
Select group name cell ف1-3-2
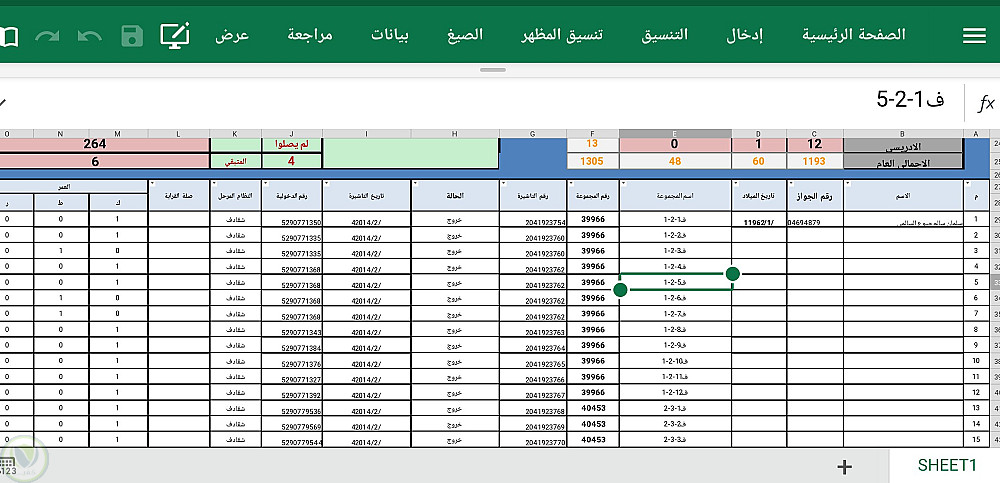675,424
